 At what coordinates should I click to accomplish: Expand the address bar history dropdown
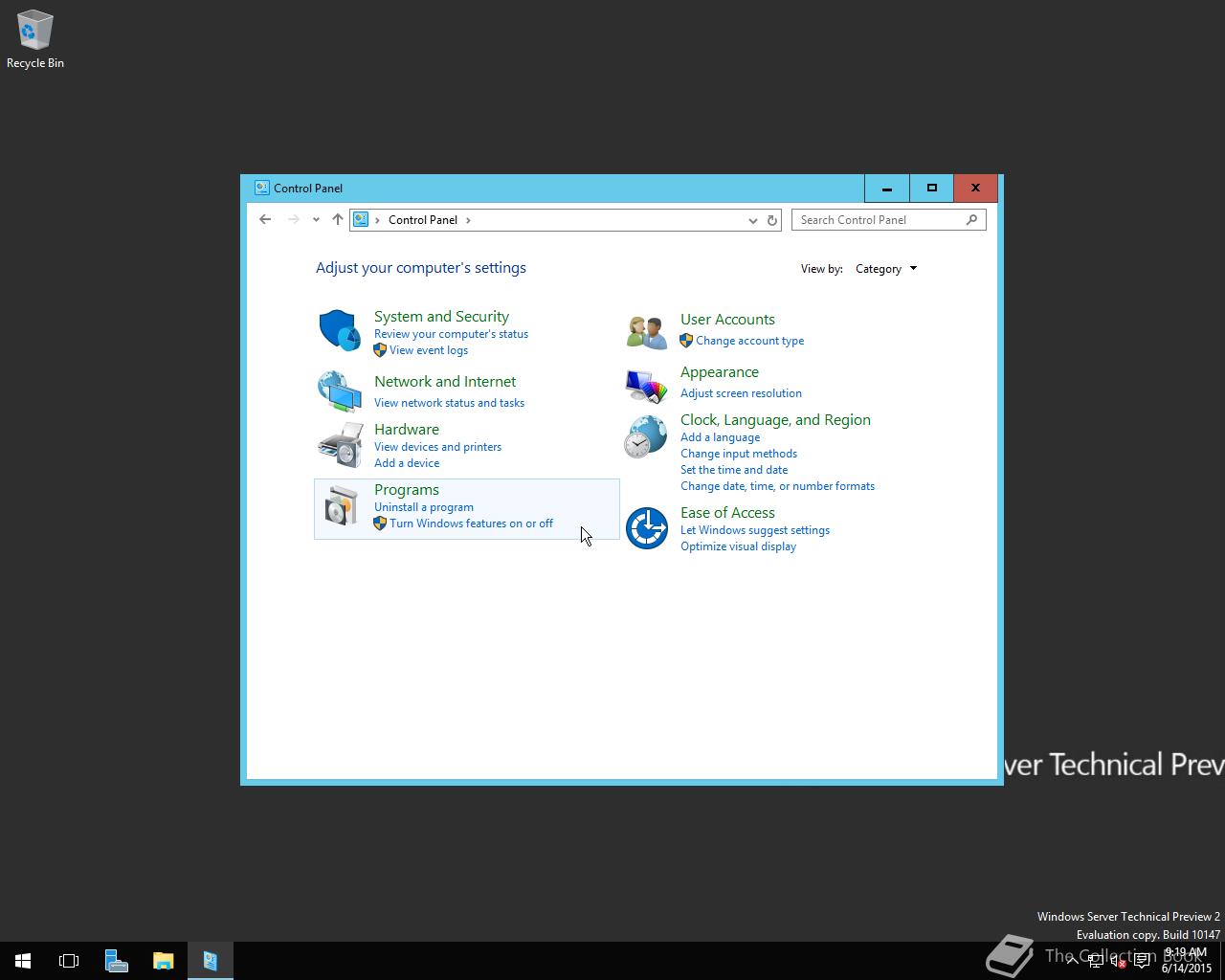752,220
